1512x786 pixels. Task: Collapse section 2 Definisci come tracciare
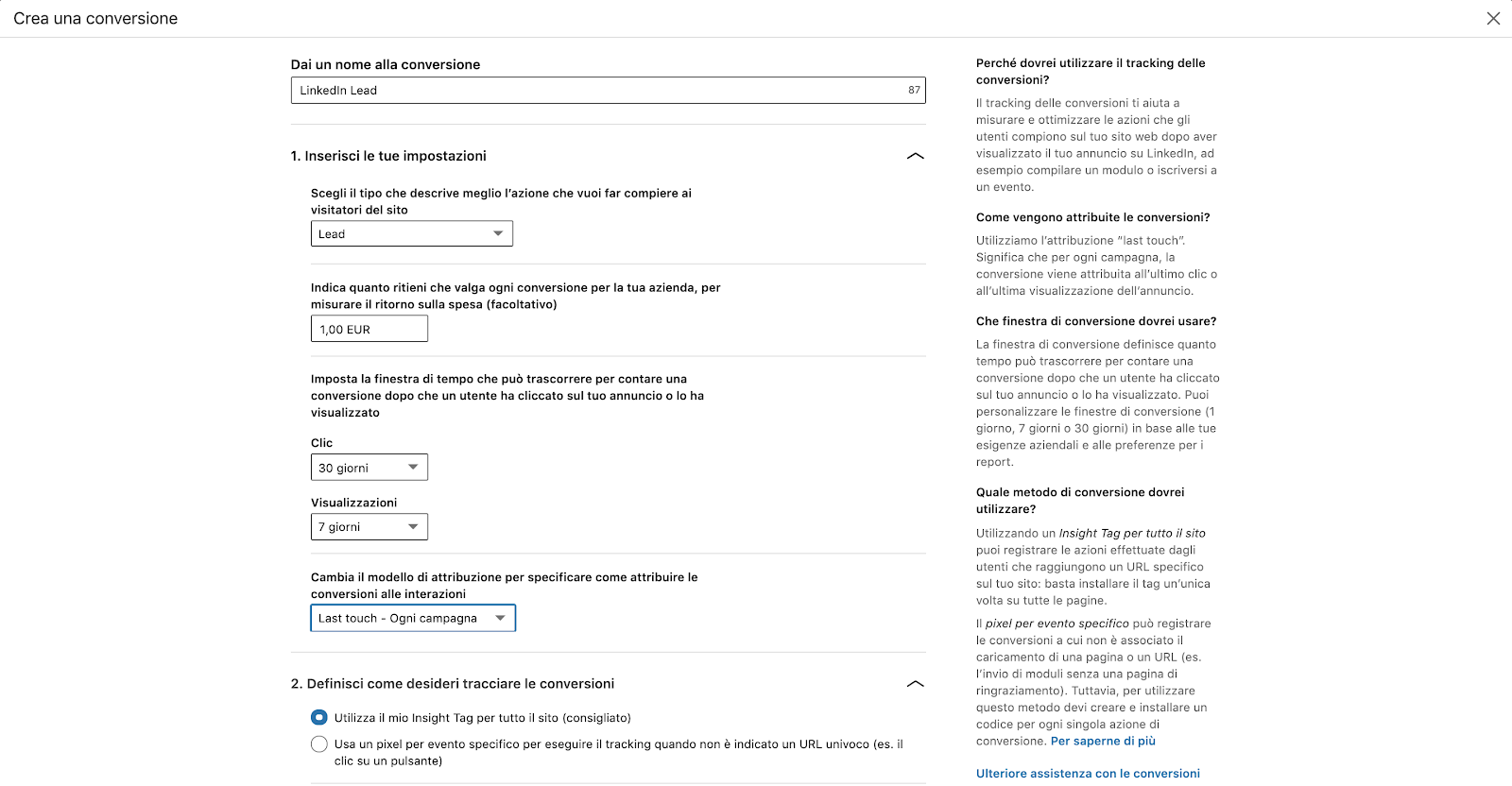[x=915, y=684]
